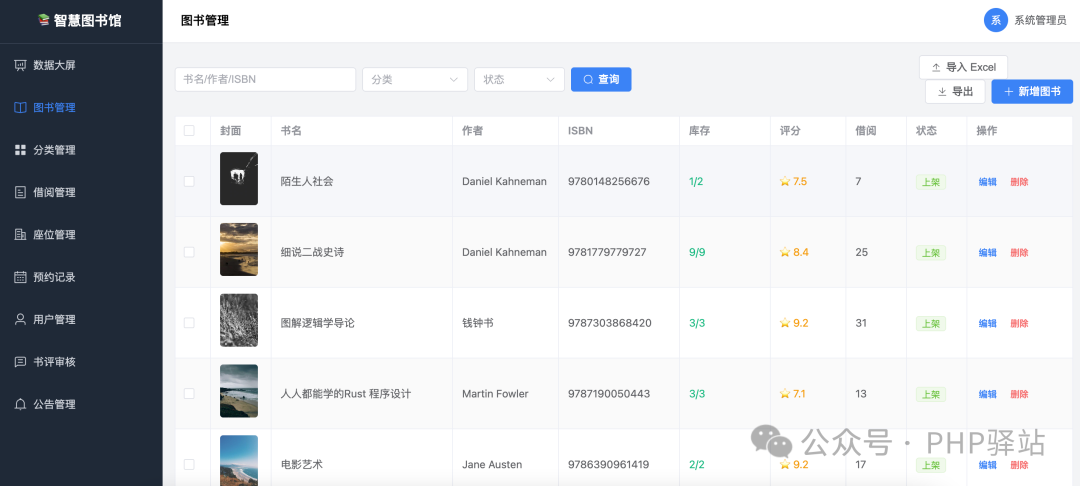Check the row for 人人都能学的Rust 程序设计
1080x486 pixels.
pos(189,393)
